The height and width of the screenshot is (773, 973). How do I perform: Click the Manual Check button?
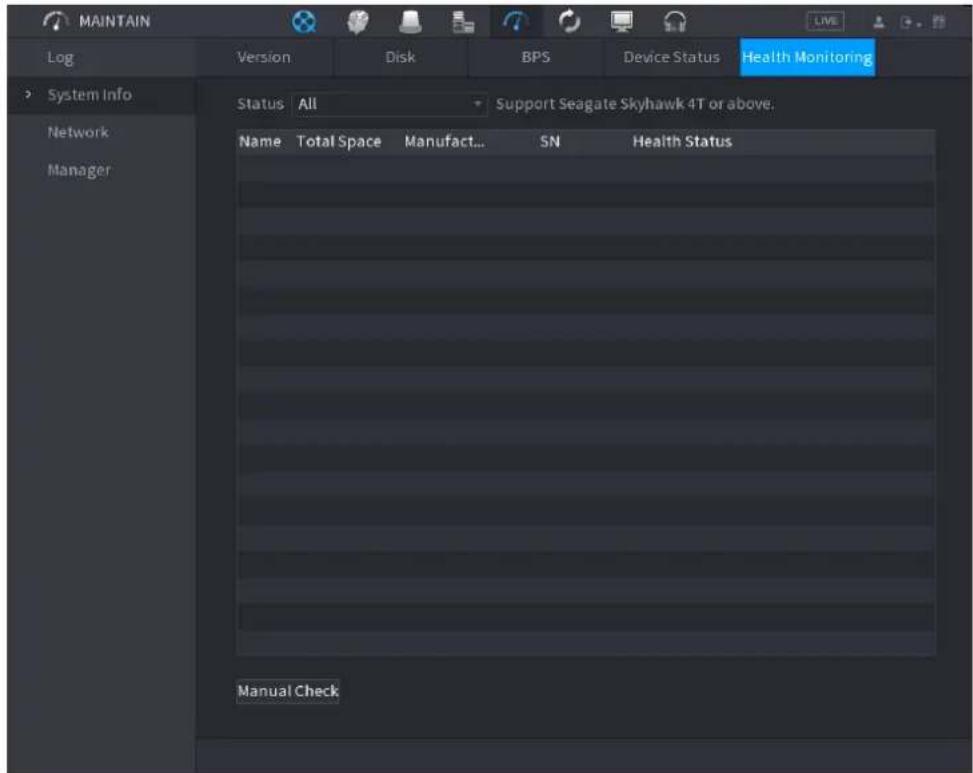click(x=288, y=690)
